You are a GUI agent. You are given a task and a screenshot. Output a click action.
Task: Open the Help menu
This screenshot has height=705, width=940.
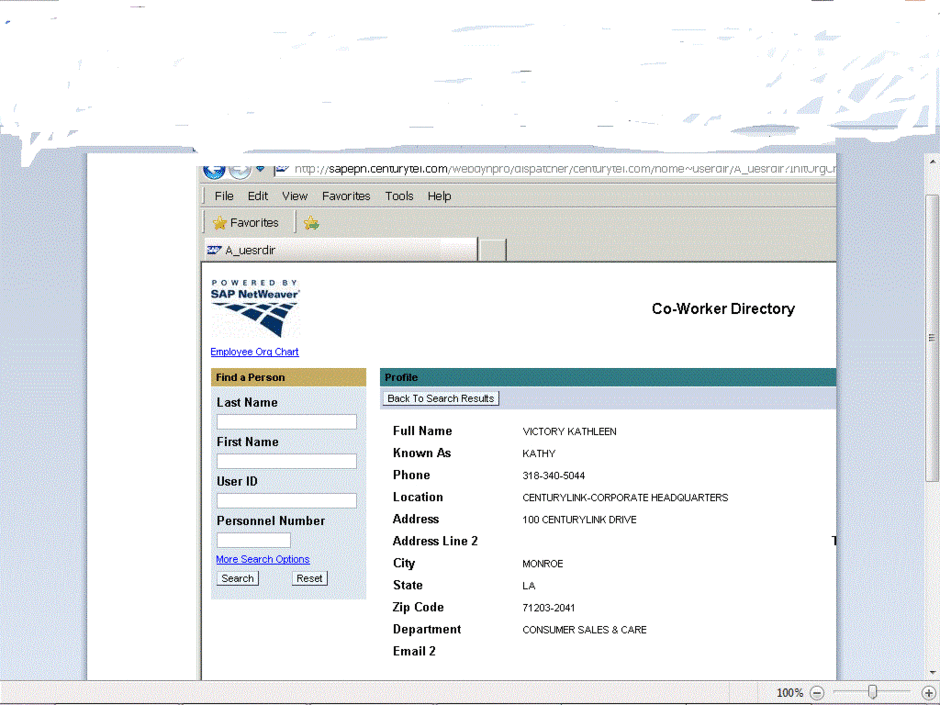439,196
